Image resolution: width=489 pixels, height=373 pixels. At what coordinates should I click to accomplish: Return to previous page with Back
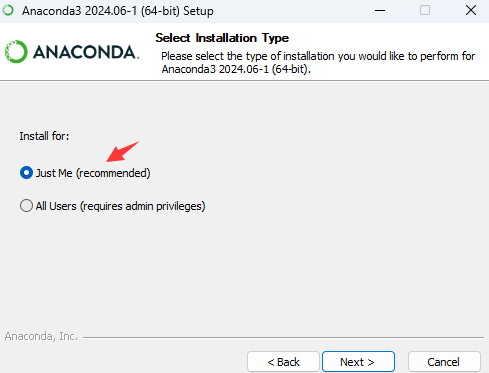click(283, 362)
